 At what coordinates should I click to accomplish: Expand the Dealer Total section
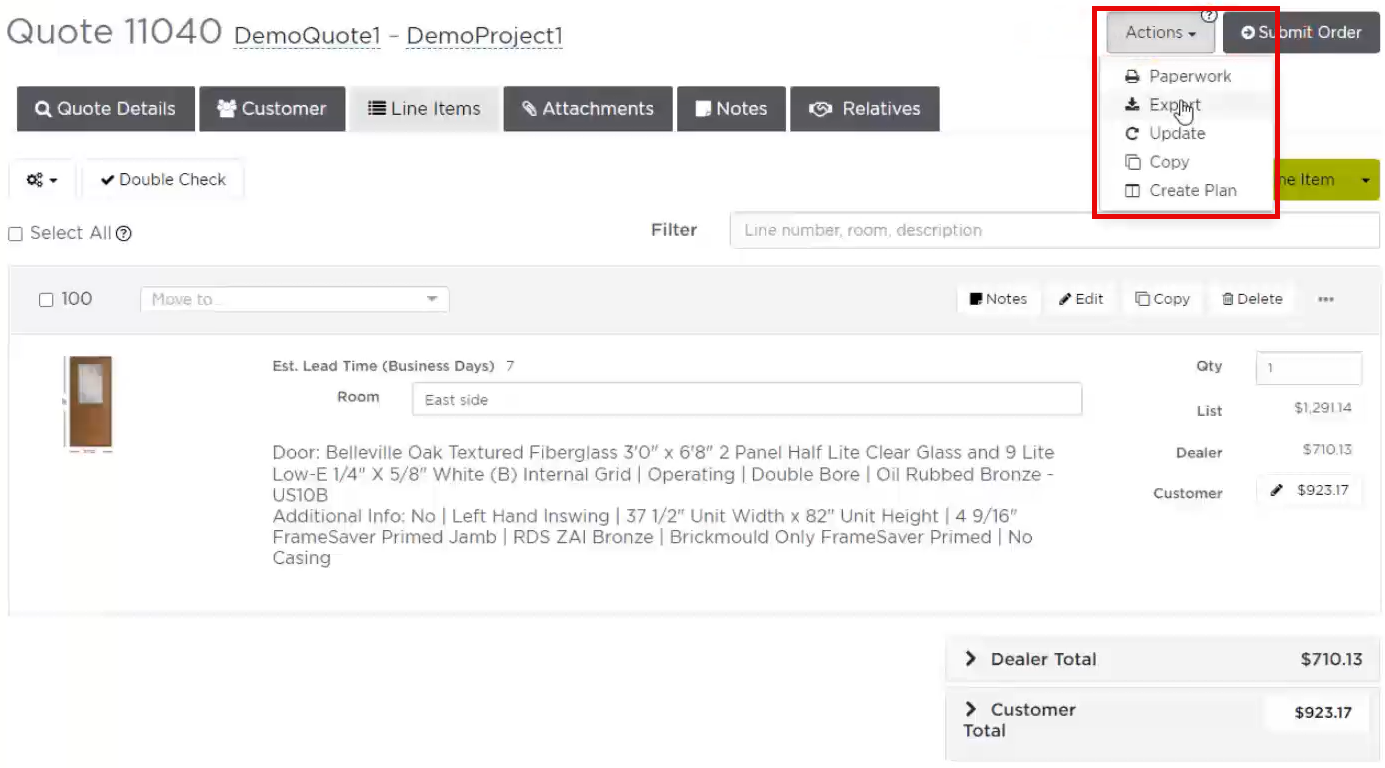tap(970, 659)
